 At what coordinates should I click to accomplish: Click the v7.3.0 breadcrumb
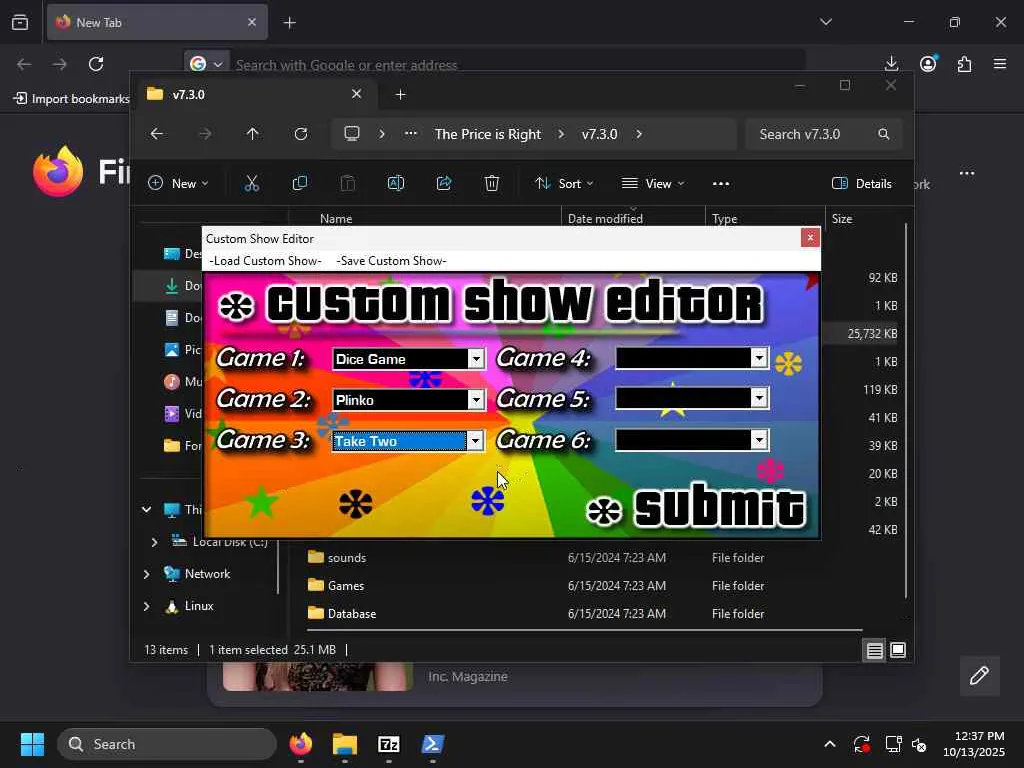[x=600, y=134]
